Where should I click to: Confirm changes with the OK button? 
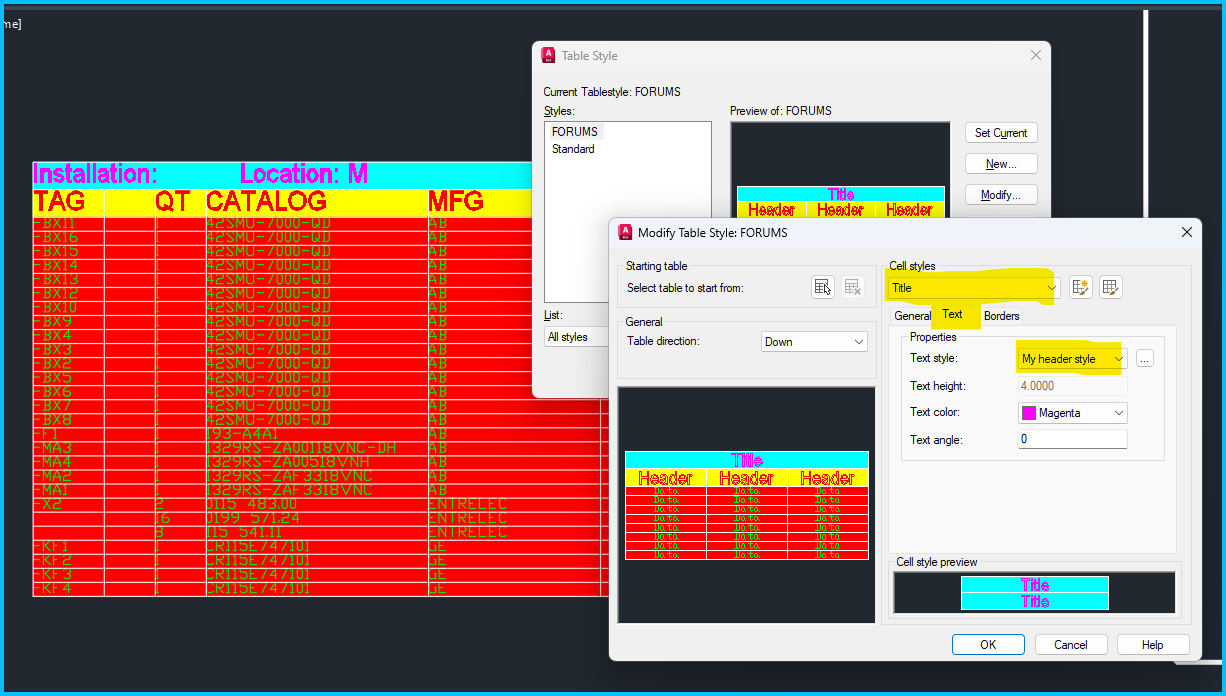988,644
